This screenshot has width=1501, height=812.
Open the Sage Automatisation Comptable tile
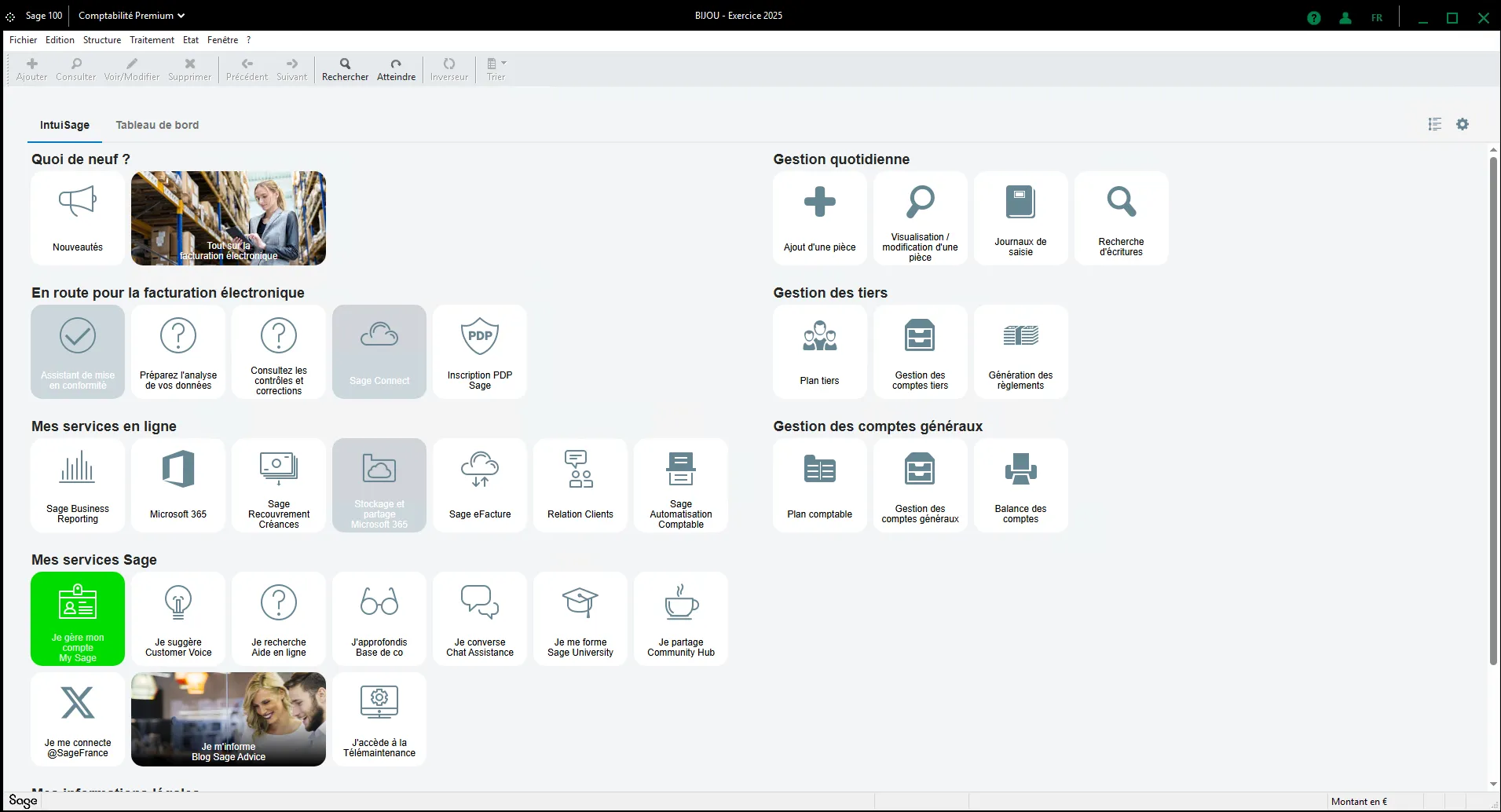coord(681,485)
